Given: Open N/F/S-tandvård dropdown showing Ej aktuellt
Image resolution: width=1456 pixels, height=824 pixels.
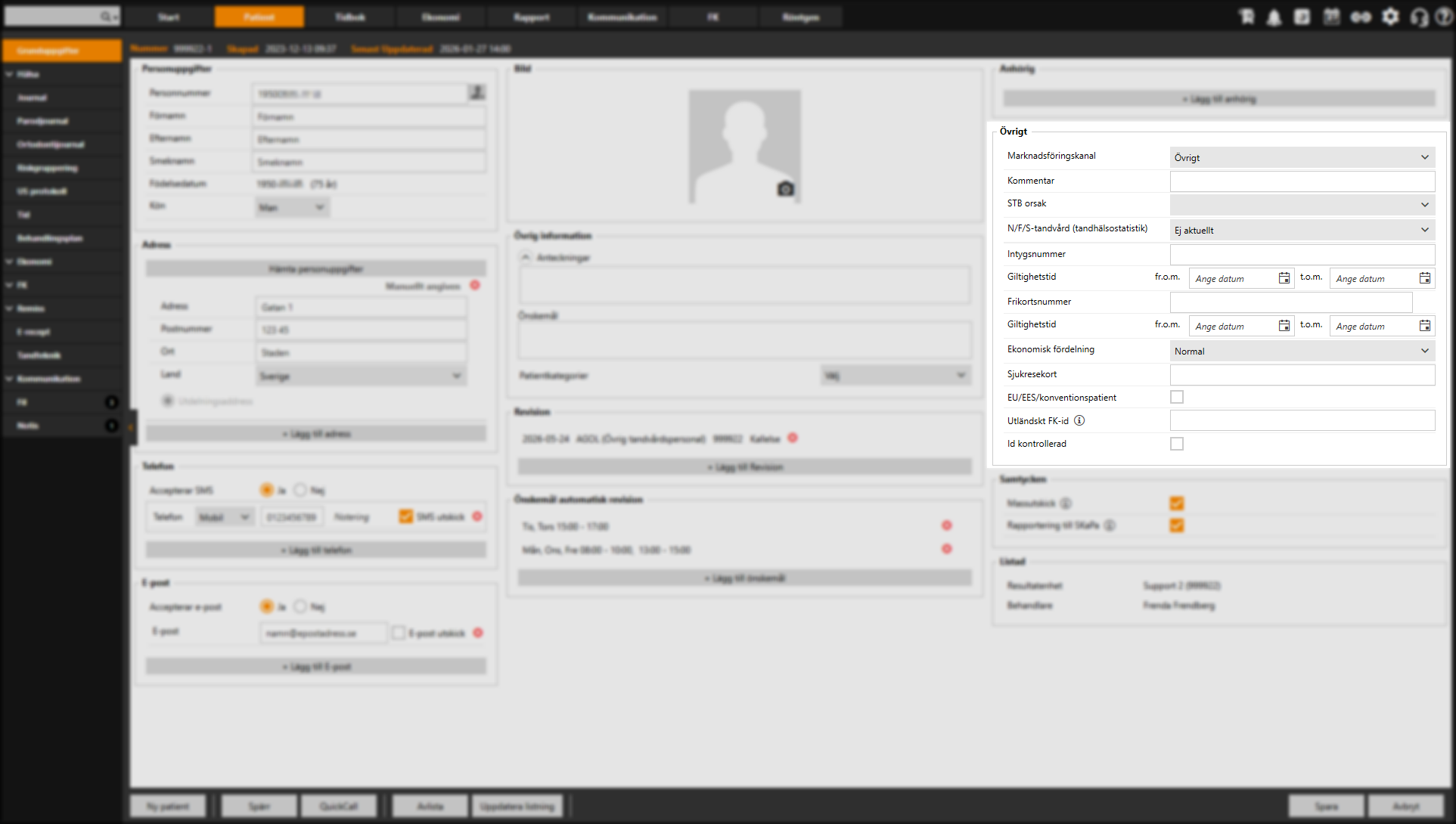Looking at the screenshot, I should click(1301, 230).
